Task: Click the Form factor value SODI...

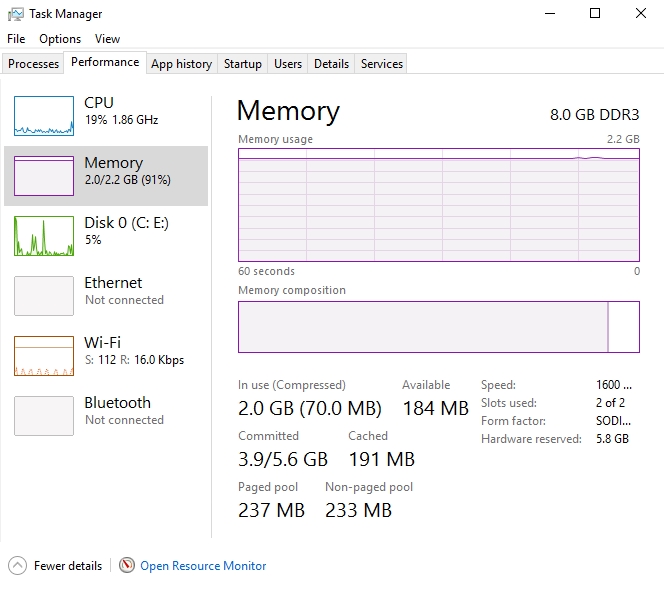Action: [x=613, y=421]
